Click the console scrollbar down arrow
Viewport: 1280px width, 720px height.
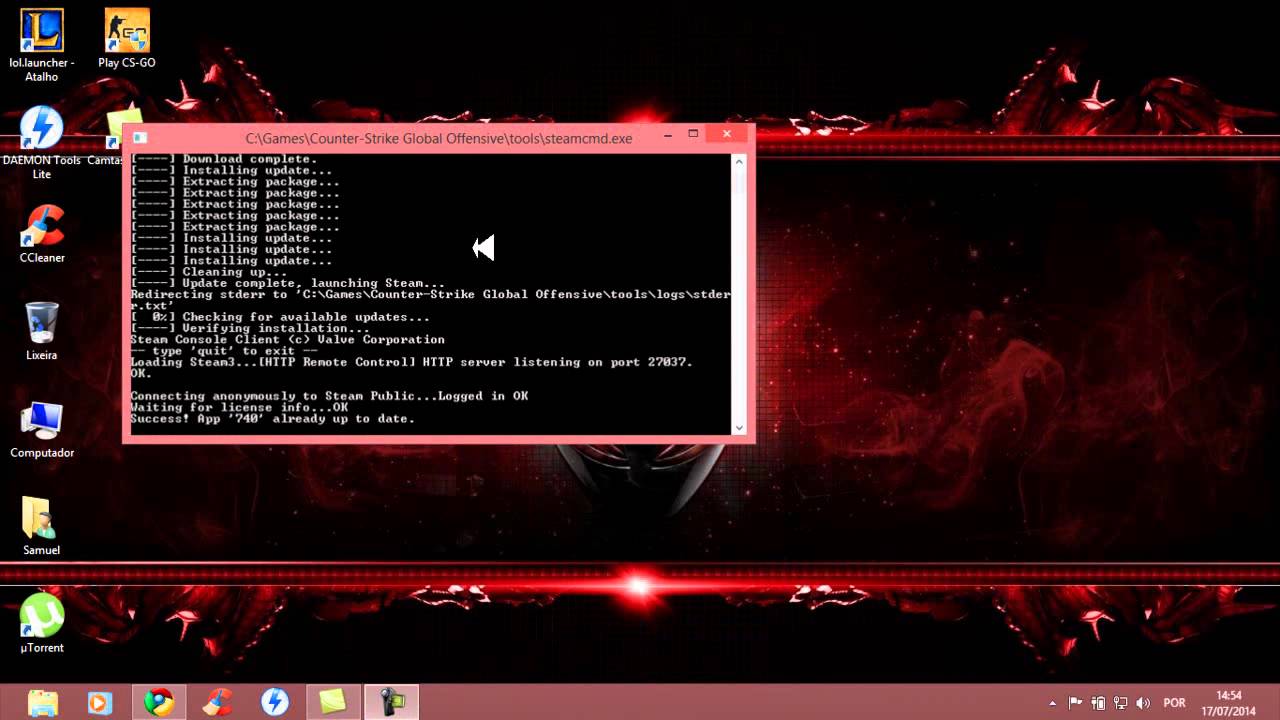pos(740,428)
